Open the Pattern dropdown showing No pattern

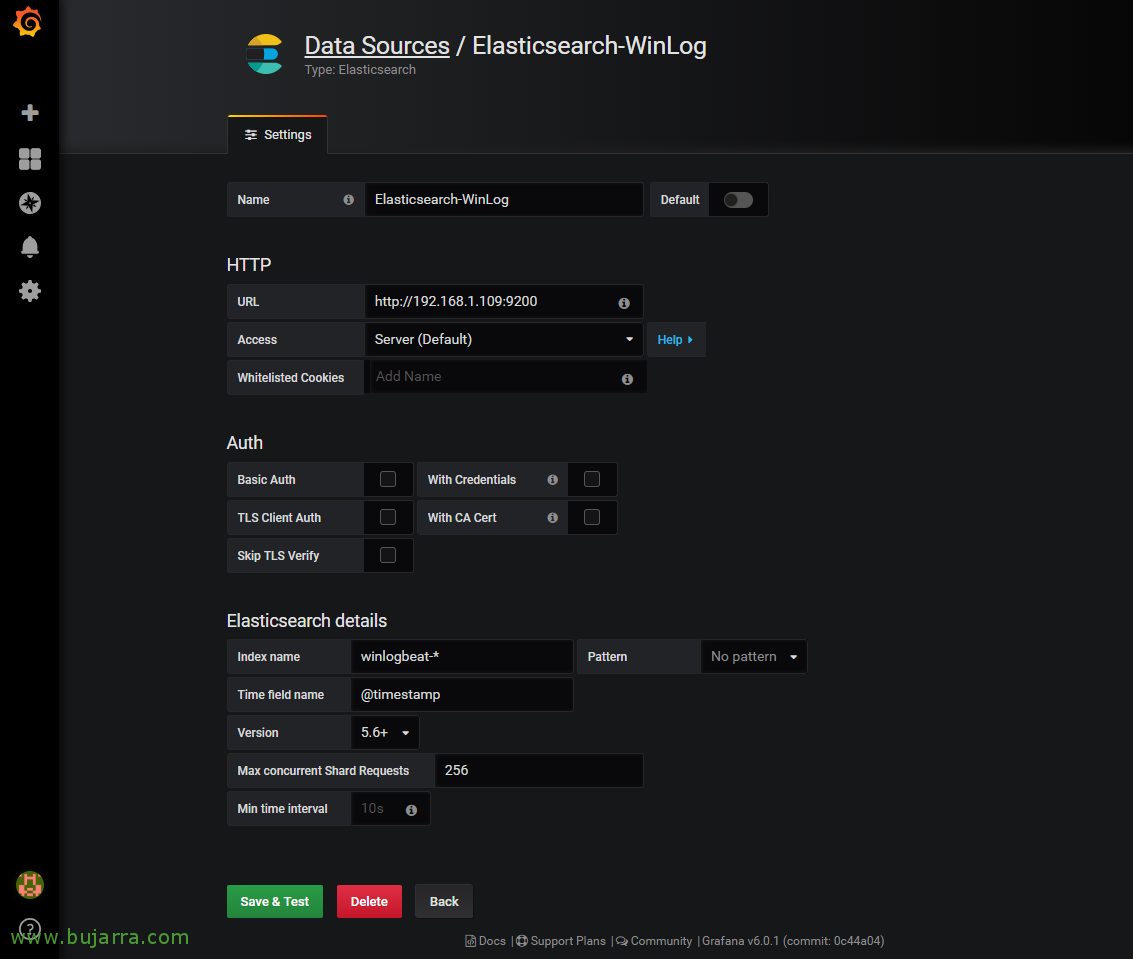tap(754, 657)
